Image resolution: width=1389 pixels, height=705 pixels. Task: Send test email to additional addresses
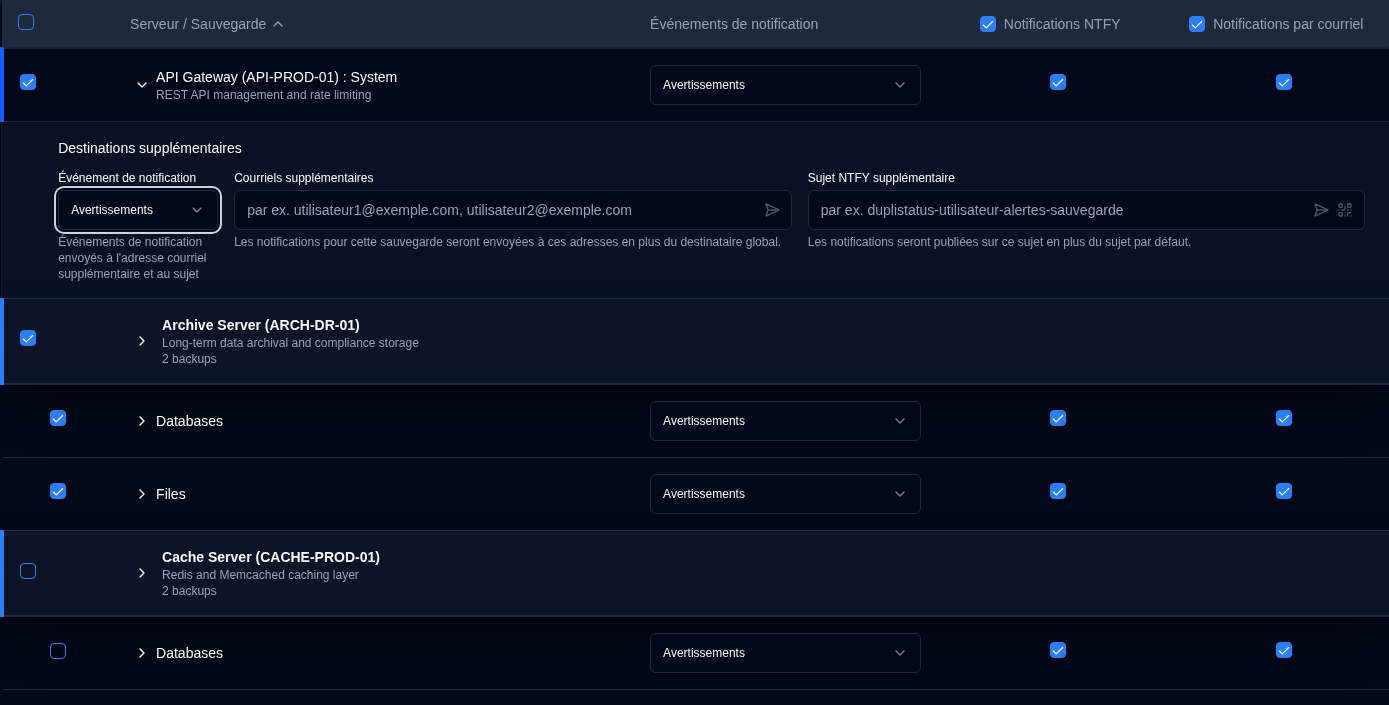pos(772,210)
